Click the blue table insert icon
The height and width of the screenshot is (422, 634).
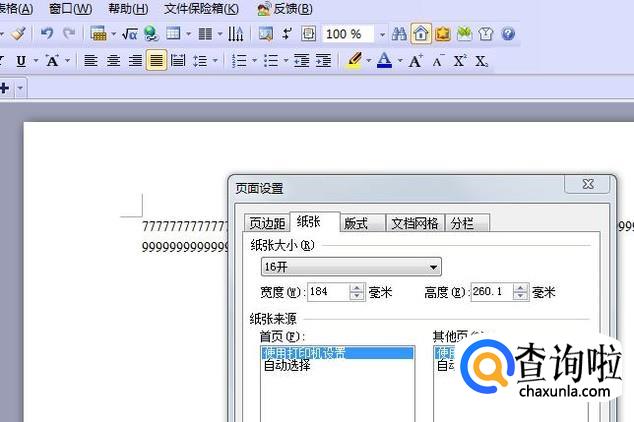(x=173, y=34)
